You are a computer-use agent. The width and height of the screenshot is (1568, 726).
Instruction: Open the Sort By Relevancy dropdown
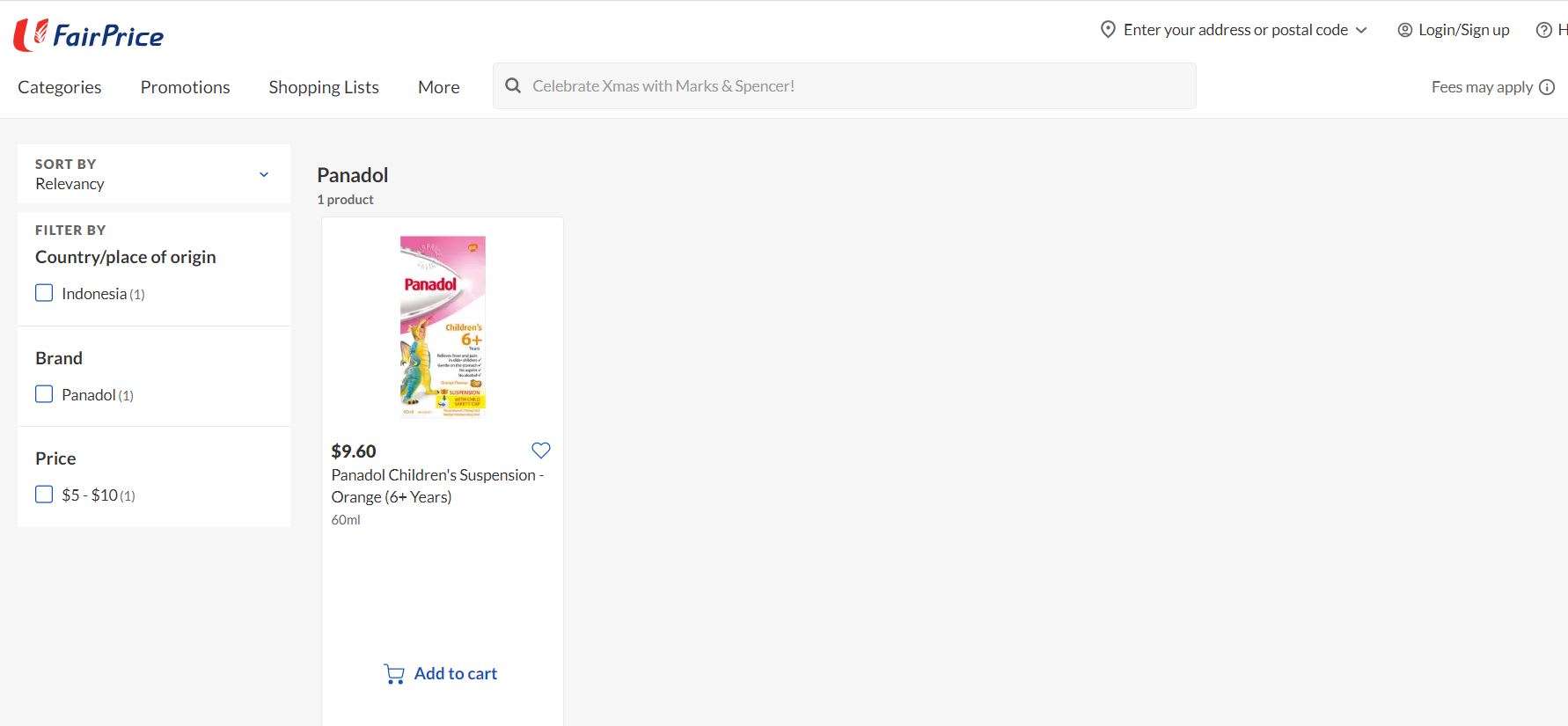[x=154, y=174]
